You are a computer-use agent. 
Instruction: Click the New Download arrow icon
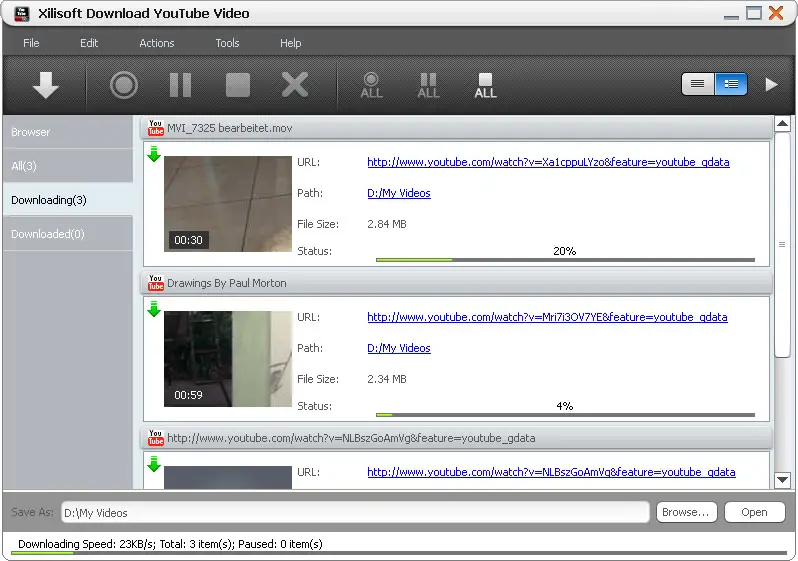pyautogui.click(x=46, y=85)
